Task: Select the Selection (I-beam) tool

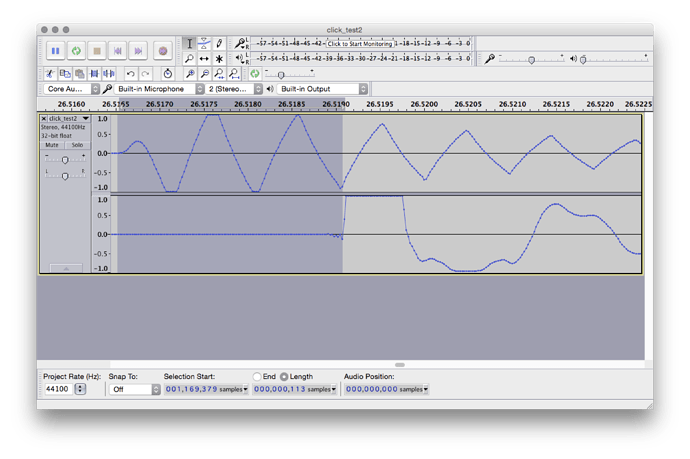Action: (x=189, y=44)
